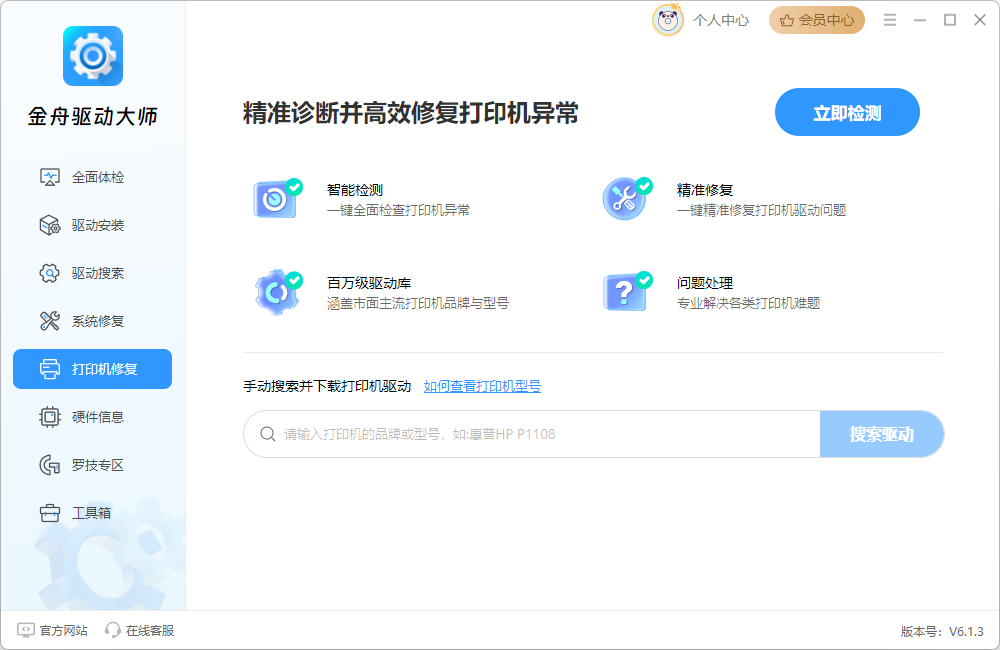Screen dimensions: 1000x650
Task: Select 打印机修复 sidebar item
Action: [x=92, y=369]
